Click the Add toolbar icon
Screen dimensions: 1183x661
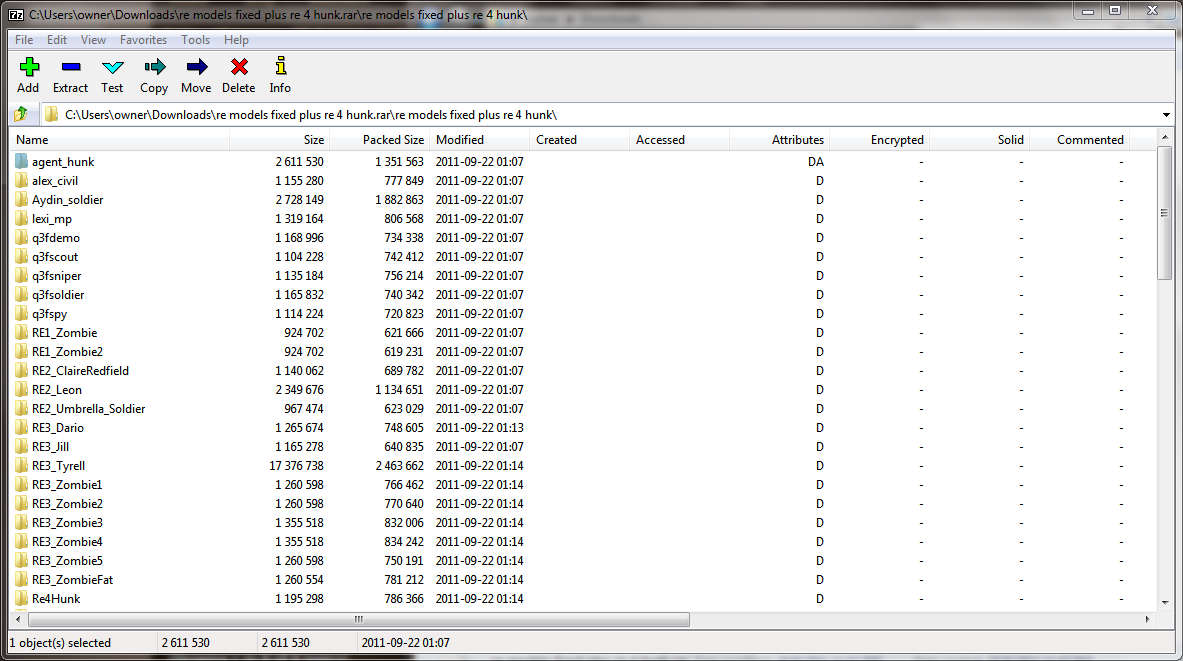point(29,67)
